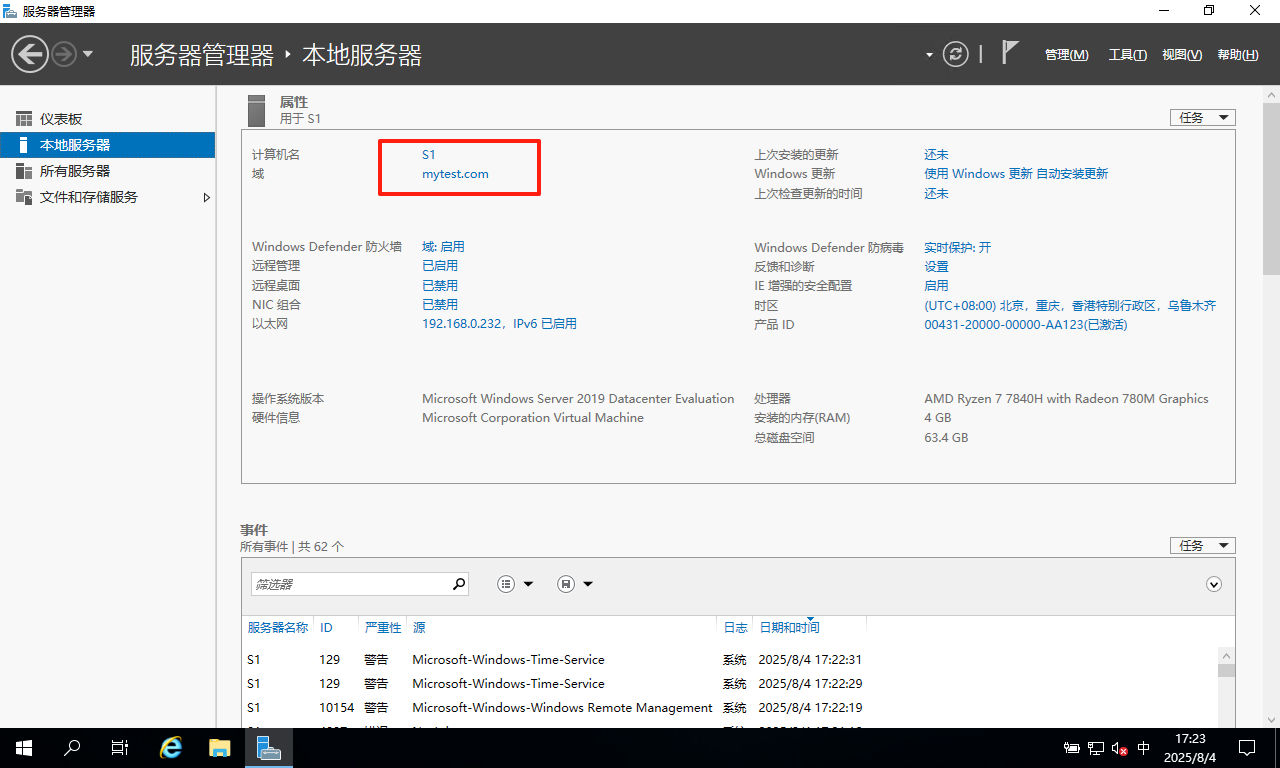The height and width of the screenshot is (768, 1280).
Task: Click domain mytest.com link
Action: pos(455,174)
